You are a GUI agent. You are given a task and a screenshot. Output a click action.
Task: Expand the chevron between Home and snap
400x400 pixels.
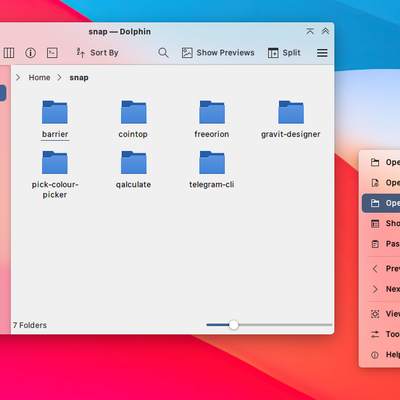click(59, 78)
